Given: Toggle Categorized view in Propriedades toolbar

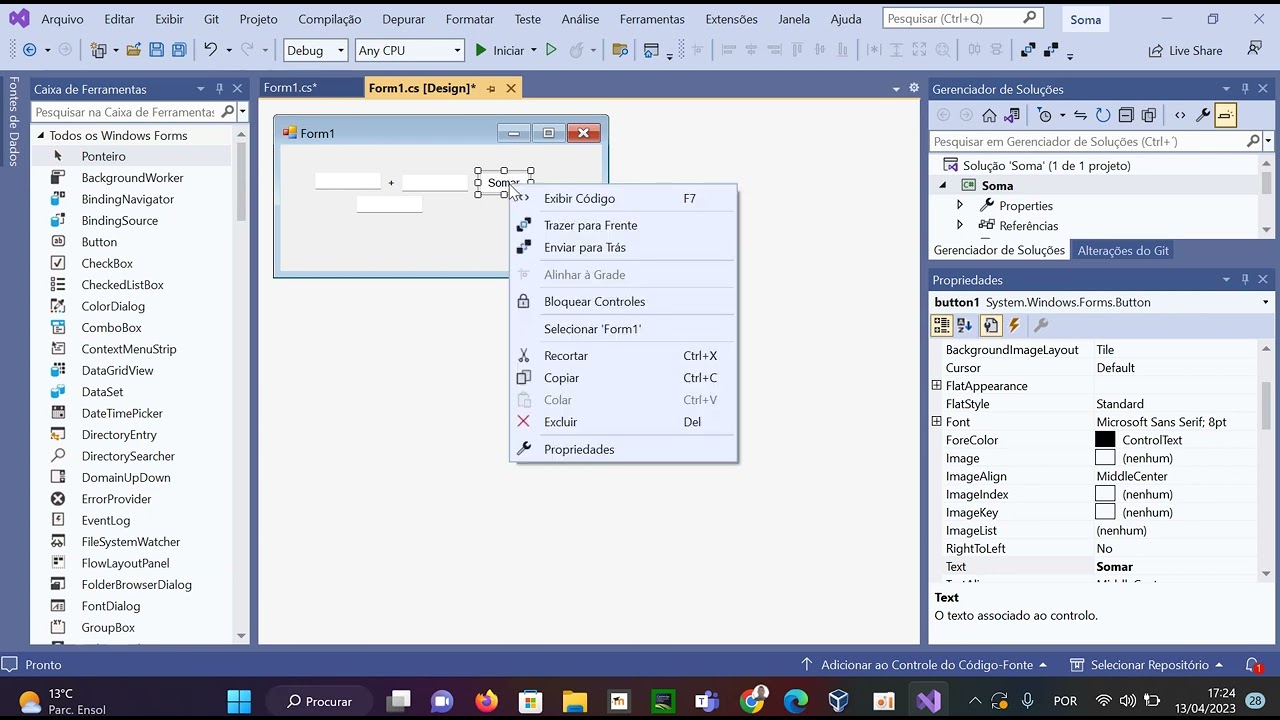Looking at the screenshot, I should [x=941, y=325].
